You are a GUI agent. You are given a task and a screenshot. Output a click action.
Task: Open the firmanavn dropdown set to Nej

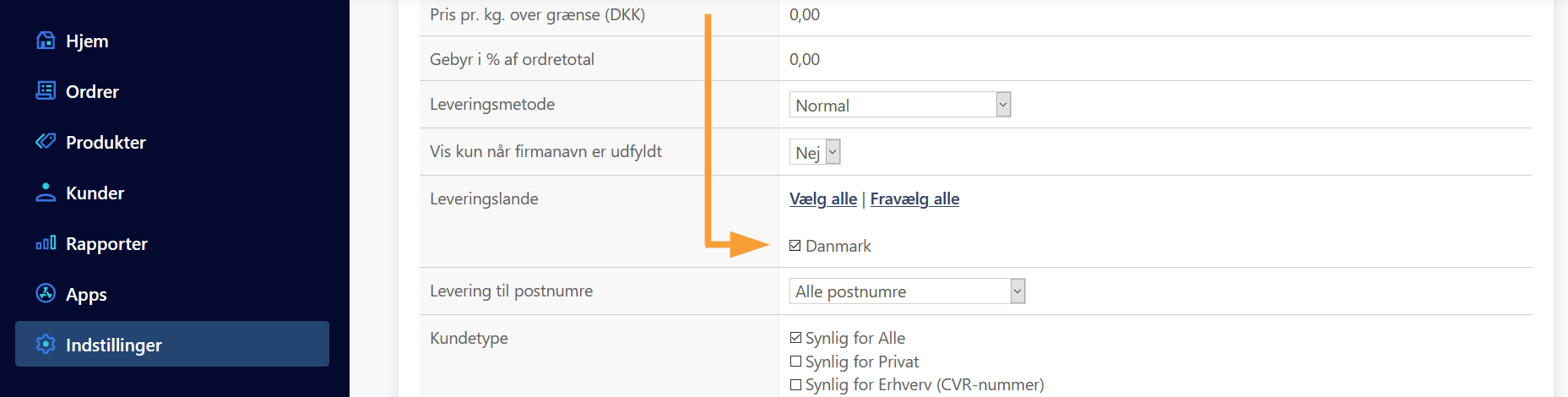tap(815, 152)
